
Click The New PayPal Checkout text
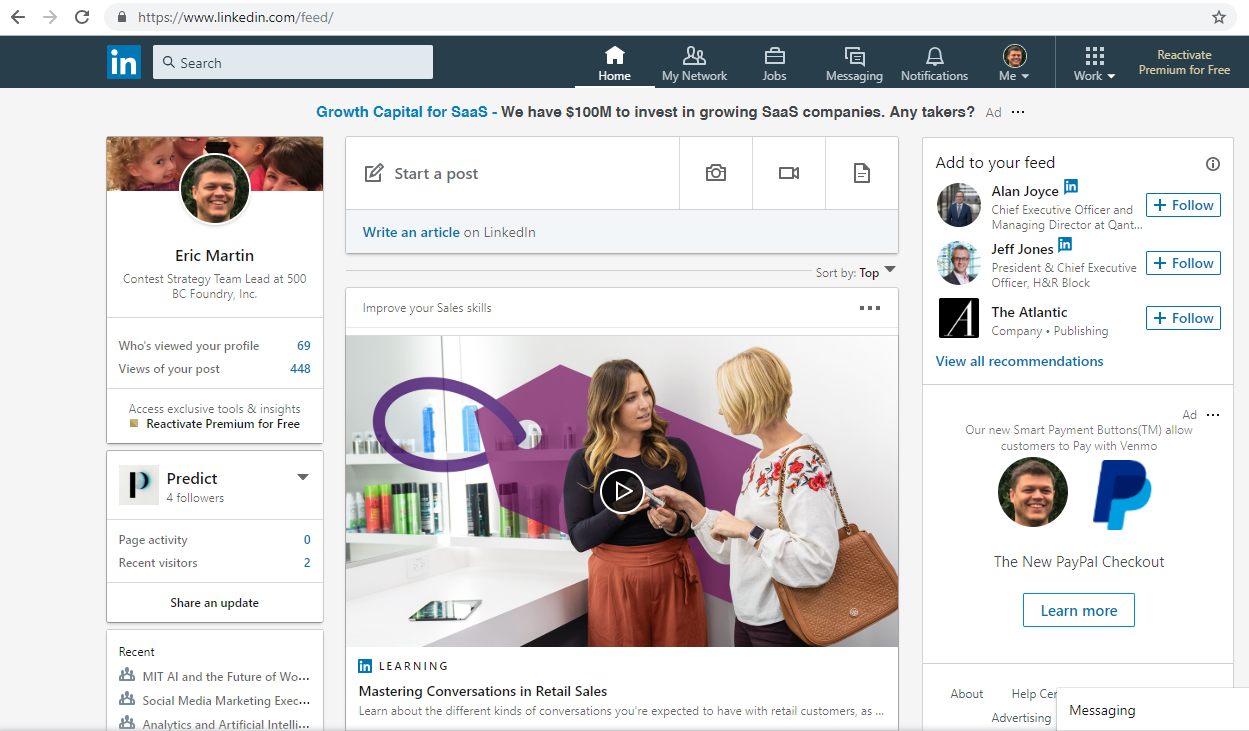pos(1079,562)
